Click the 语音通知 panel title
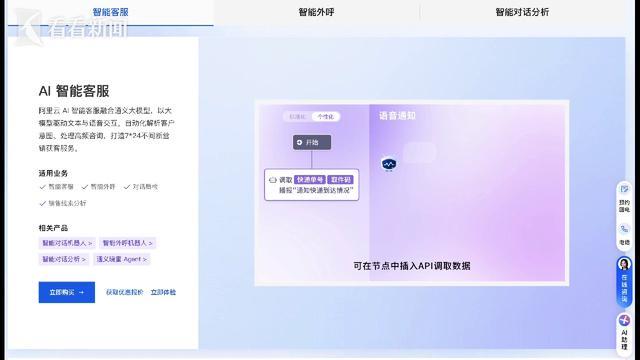 [x=397, y=116]
